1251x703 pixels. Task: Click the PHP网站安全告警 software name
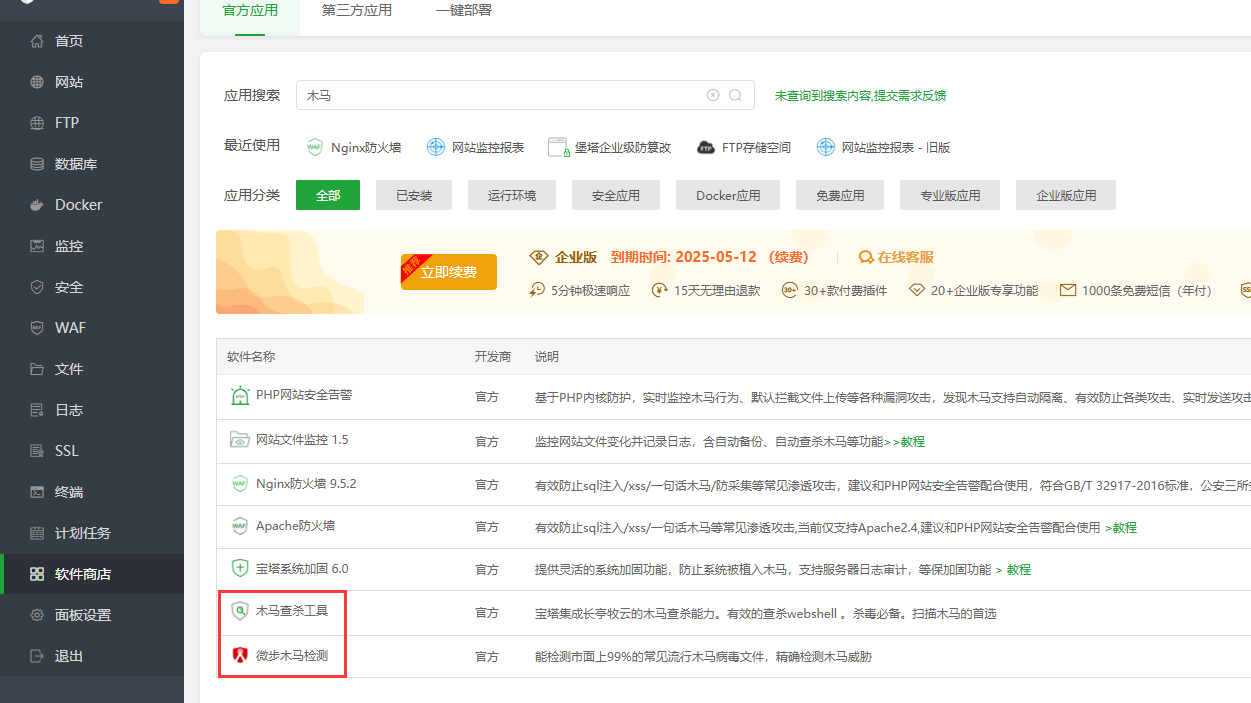[x=304, y=395]
